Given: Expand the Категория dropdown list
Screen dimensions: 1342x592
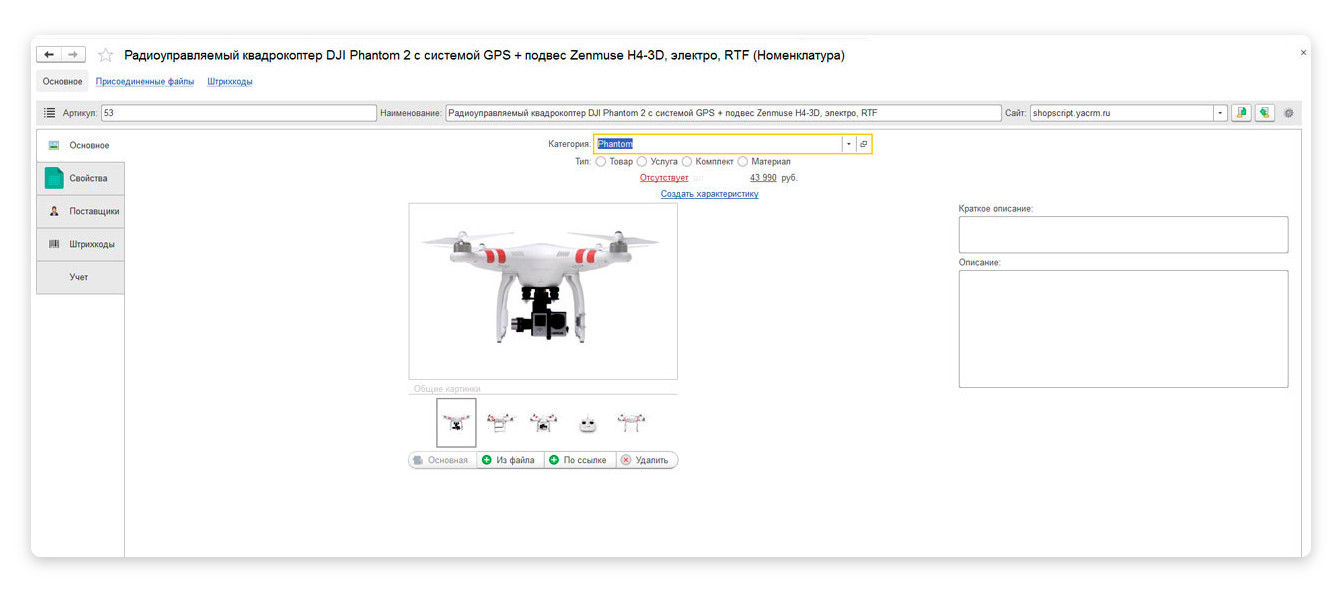Looking at the screenshot, I should (x=849, y=144).
